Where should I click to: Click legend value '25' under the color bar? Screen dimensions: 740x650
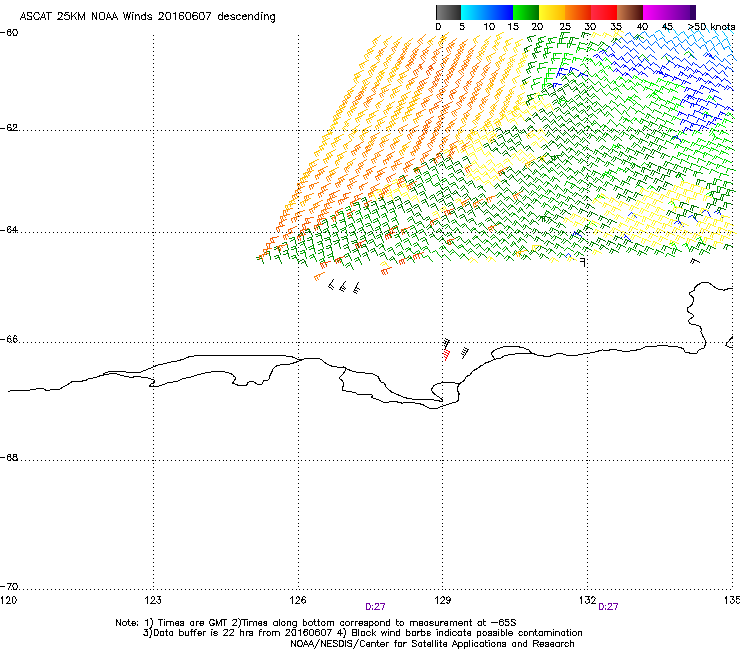[565, 27]
